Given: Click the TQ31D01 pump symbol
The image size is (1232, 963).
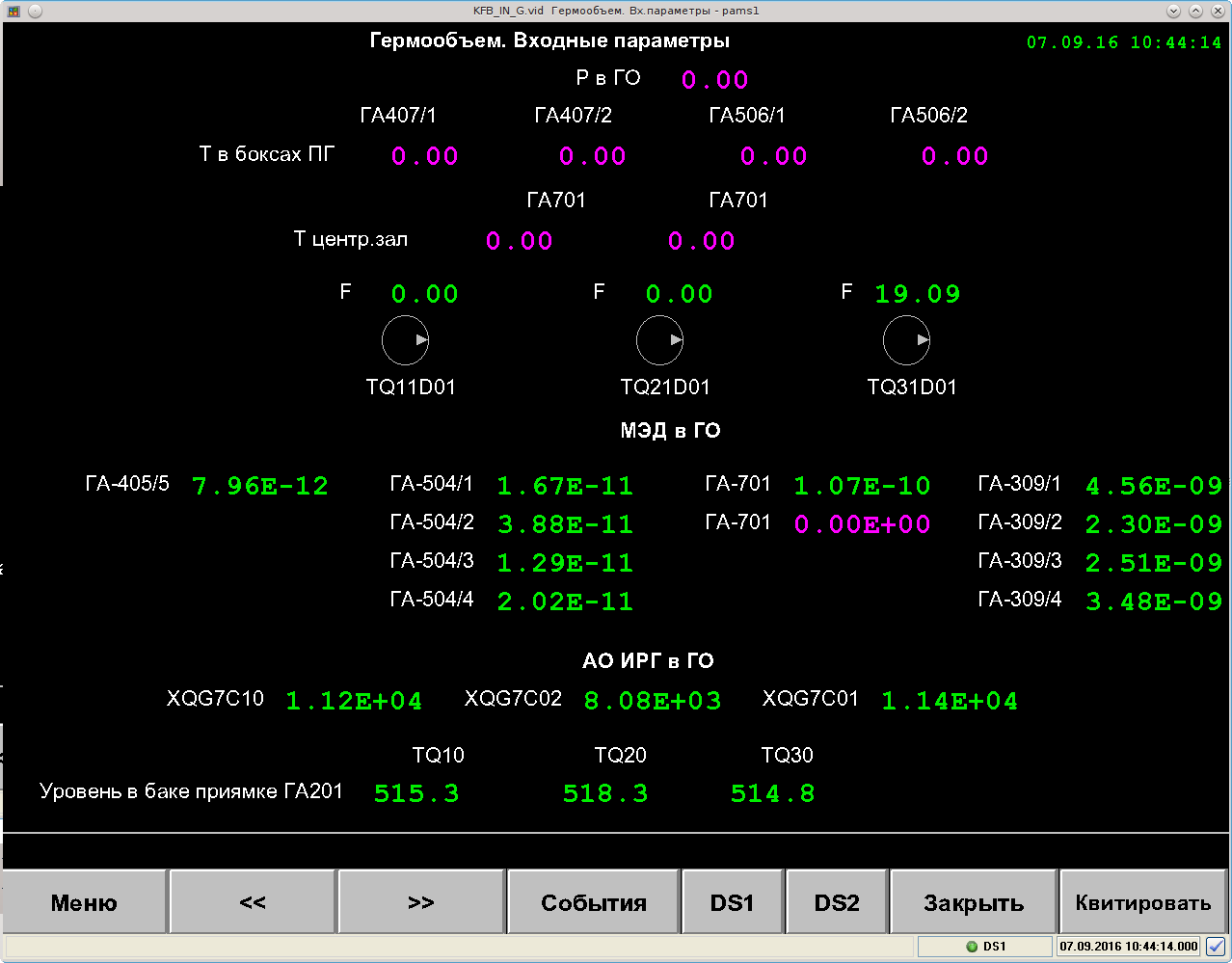Looking at the screenshot, I should point(906,339).
